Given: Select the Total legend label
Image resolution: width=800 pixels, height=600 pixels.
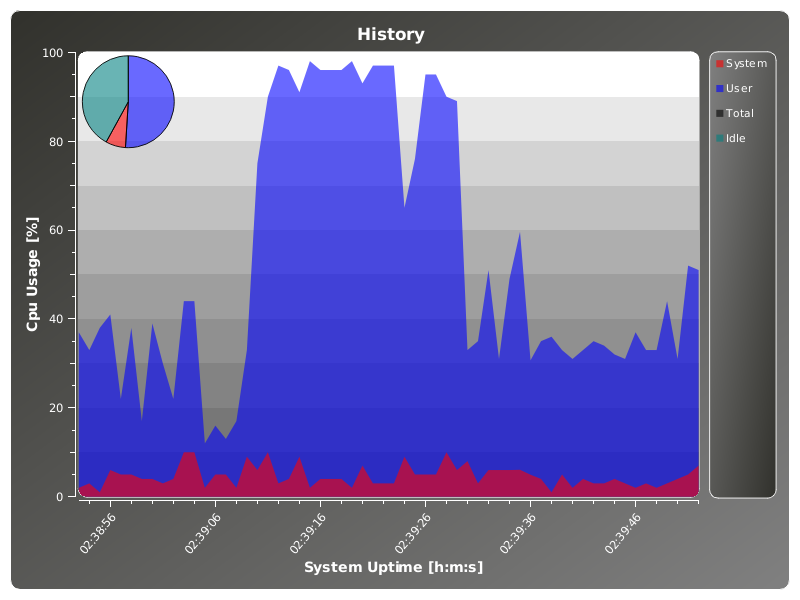Looking at the screenshot, I should click(x=740, y=114).
